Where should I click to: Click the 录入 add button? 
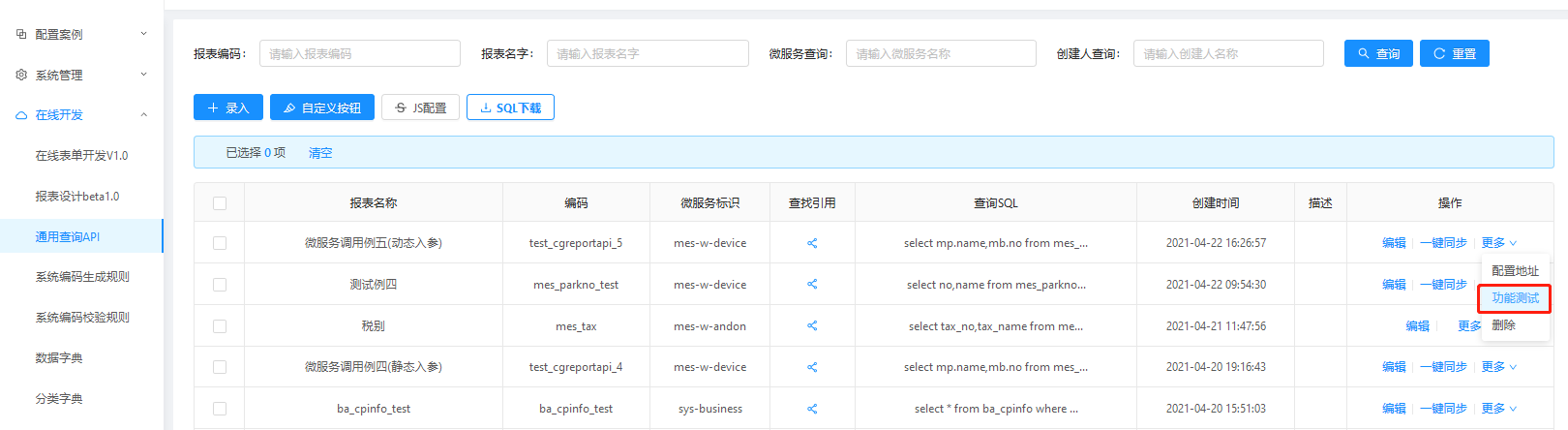[228, 107]
